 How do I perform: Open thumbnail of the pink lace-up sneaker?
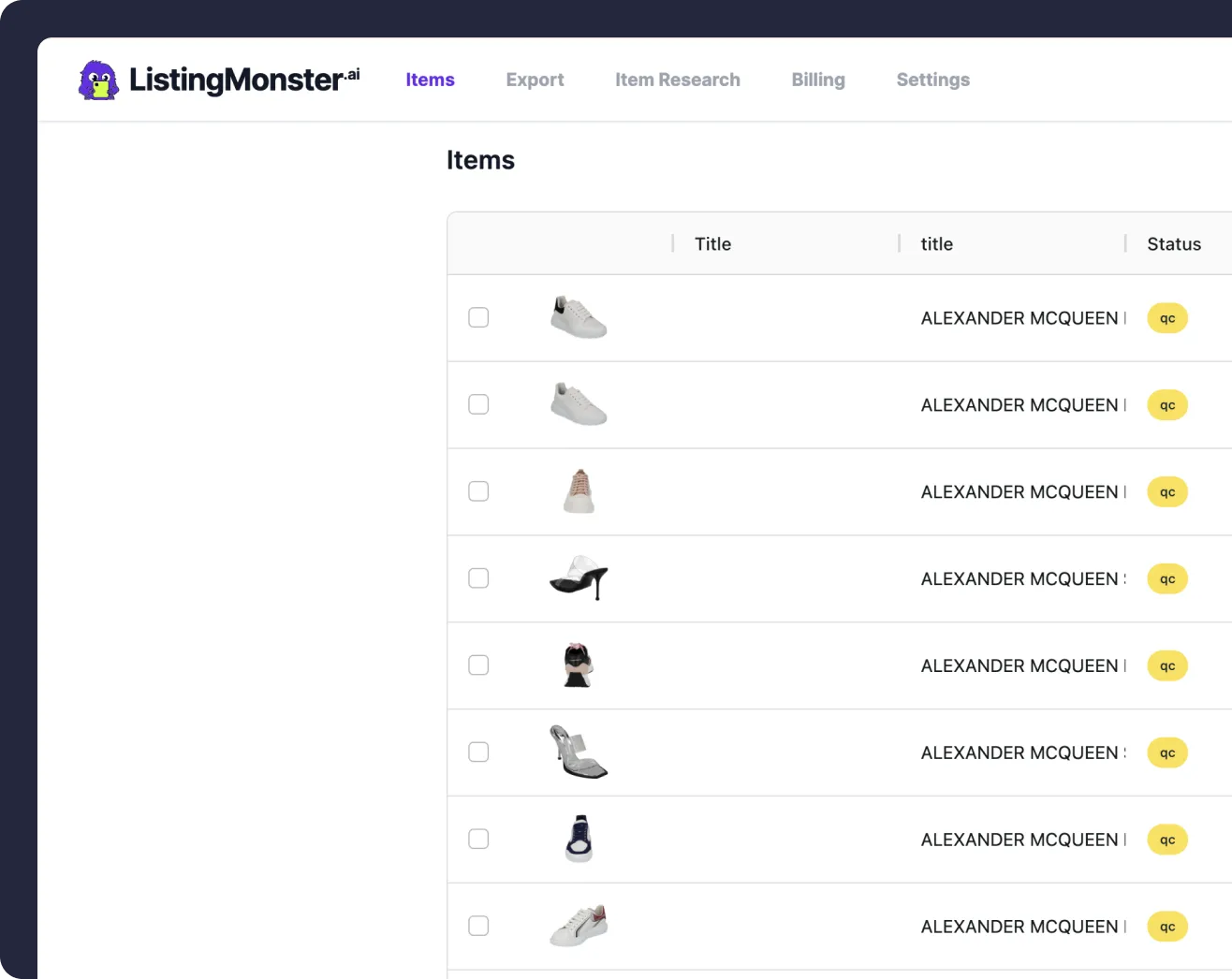click(x=579, y=491)
